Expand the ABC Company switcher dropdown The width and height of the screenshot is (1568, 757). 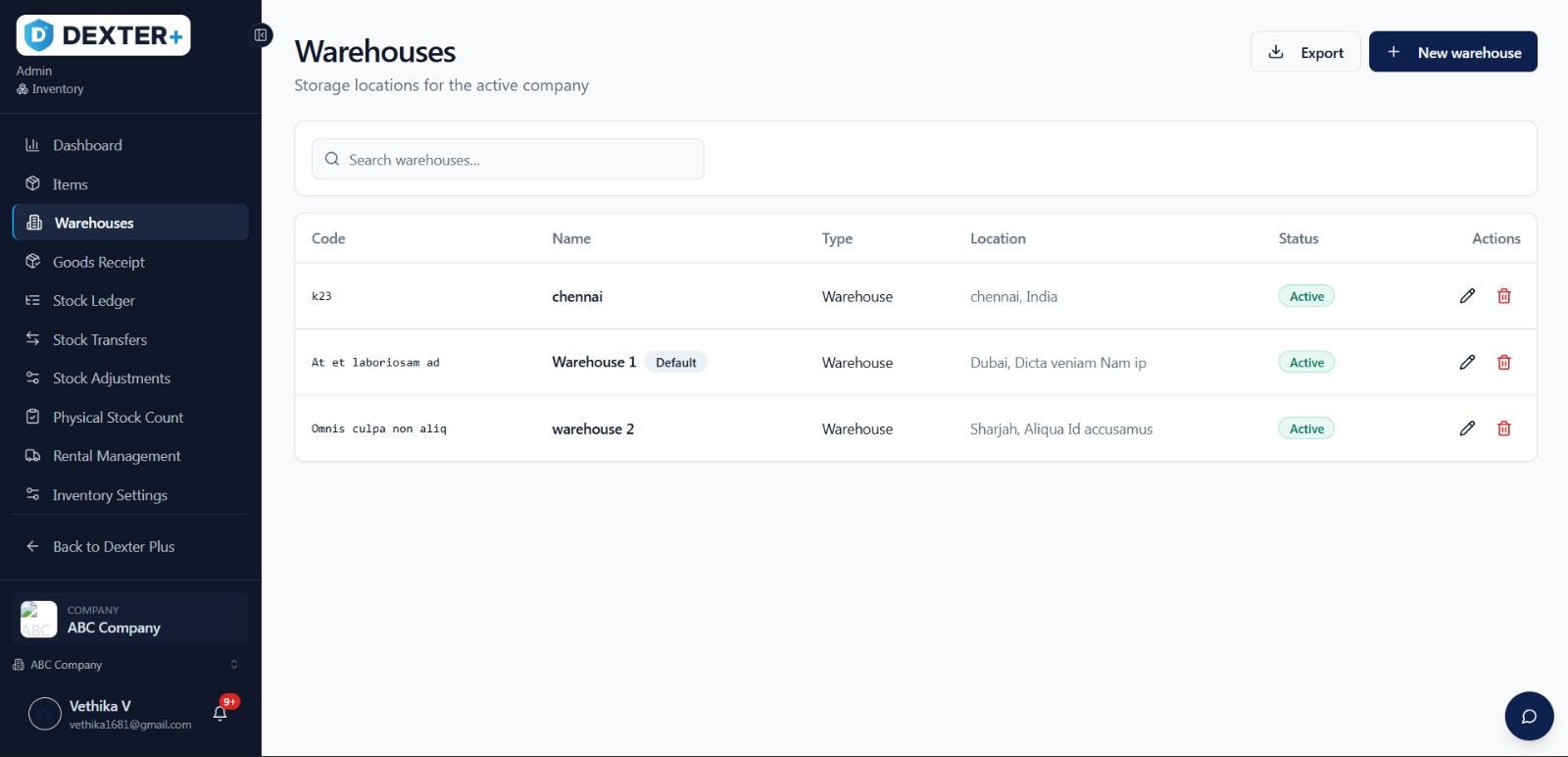coord(124,665)
